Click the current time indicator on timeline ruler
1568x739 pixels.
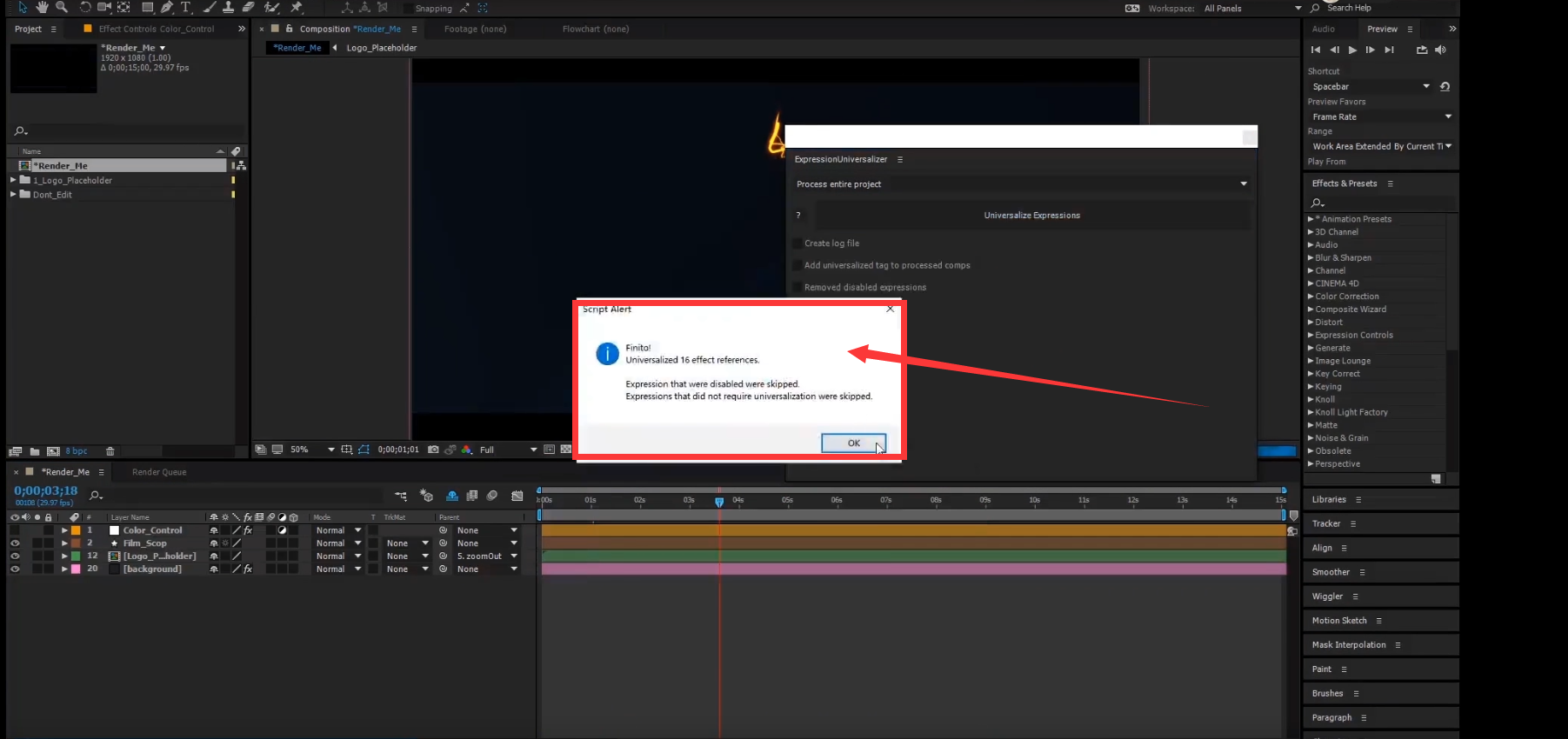[x=719, y=502]
